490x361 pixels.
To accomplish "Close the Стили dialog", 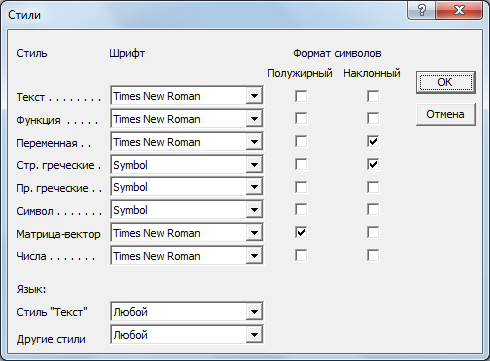I will tap(459, 10).
